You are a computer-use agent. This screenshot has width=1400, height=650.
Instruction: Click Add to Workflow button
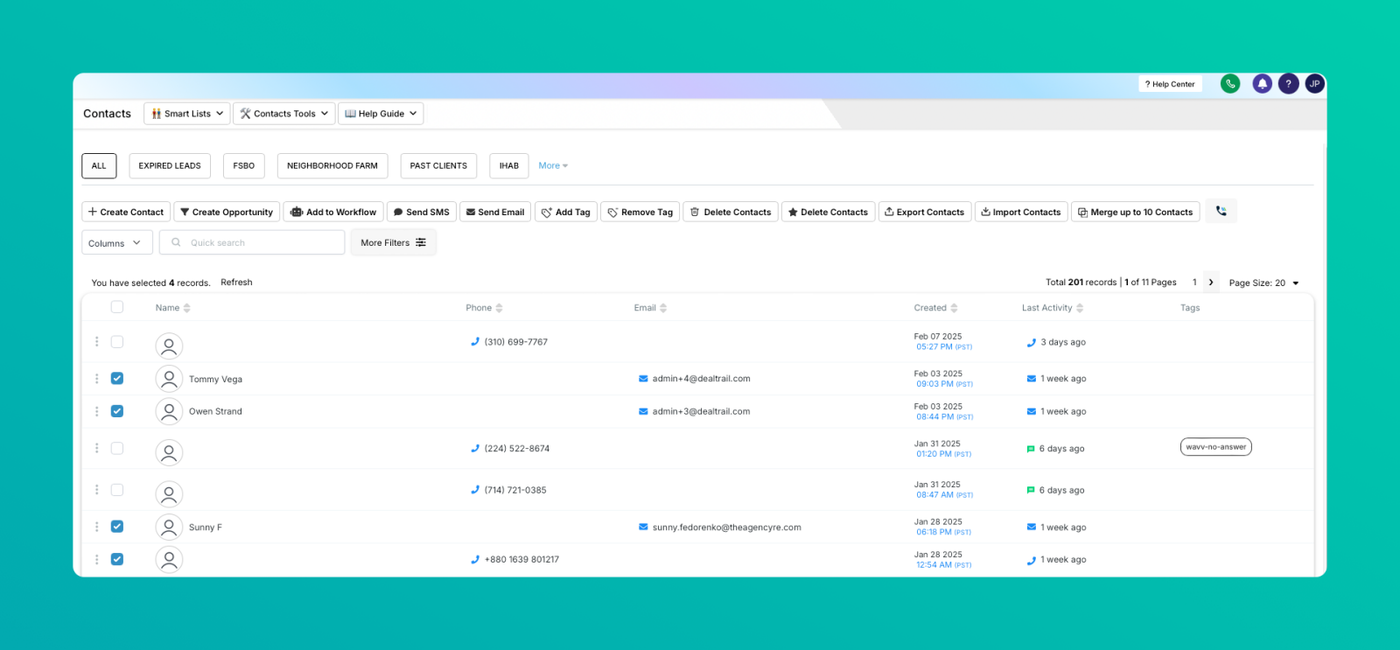pos(334,212)
